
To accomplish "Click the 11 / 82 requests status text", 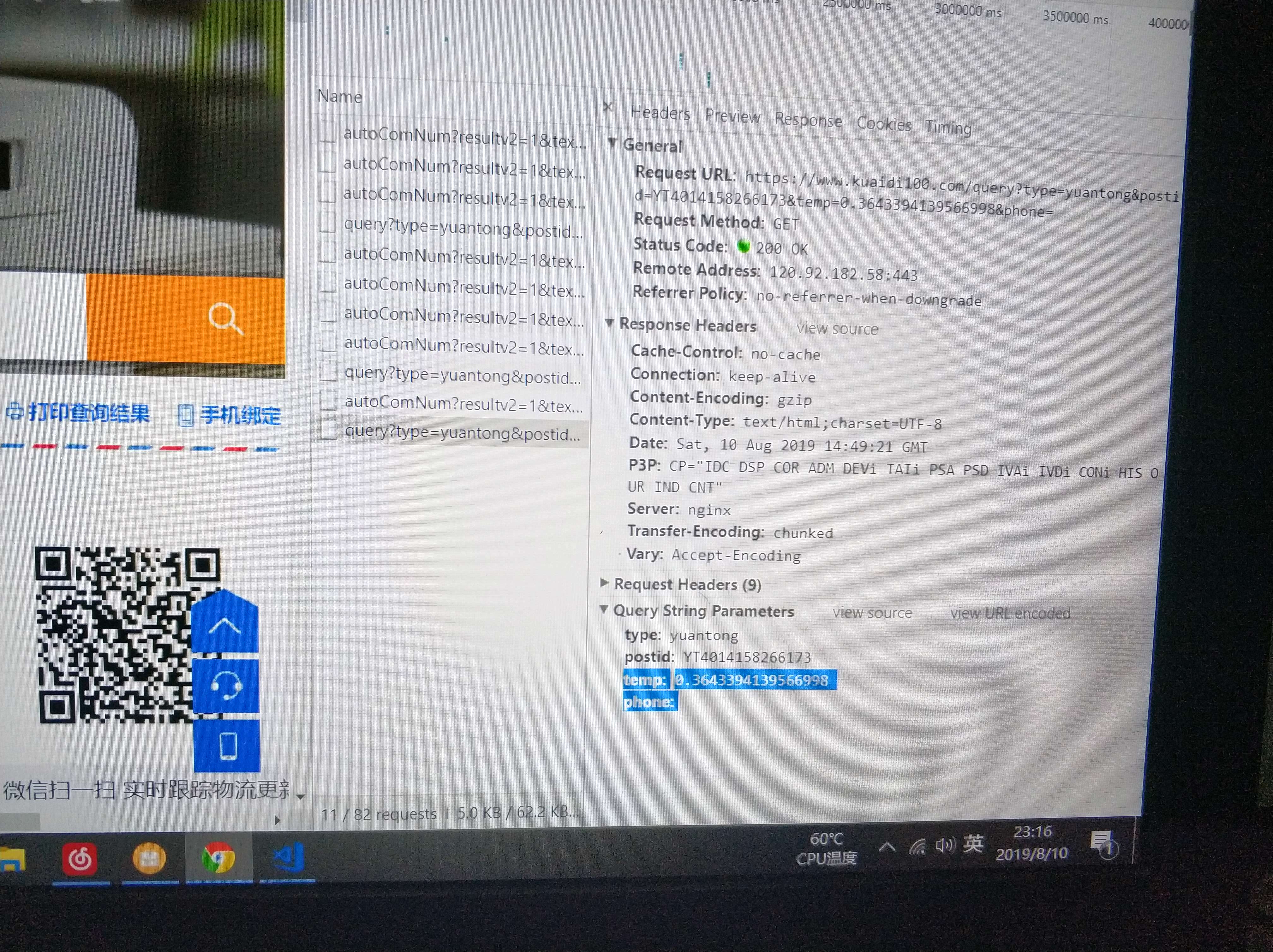I will (x=379, y=814).
